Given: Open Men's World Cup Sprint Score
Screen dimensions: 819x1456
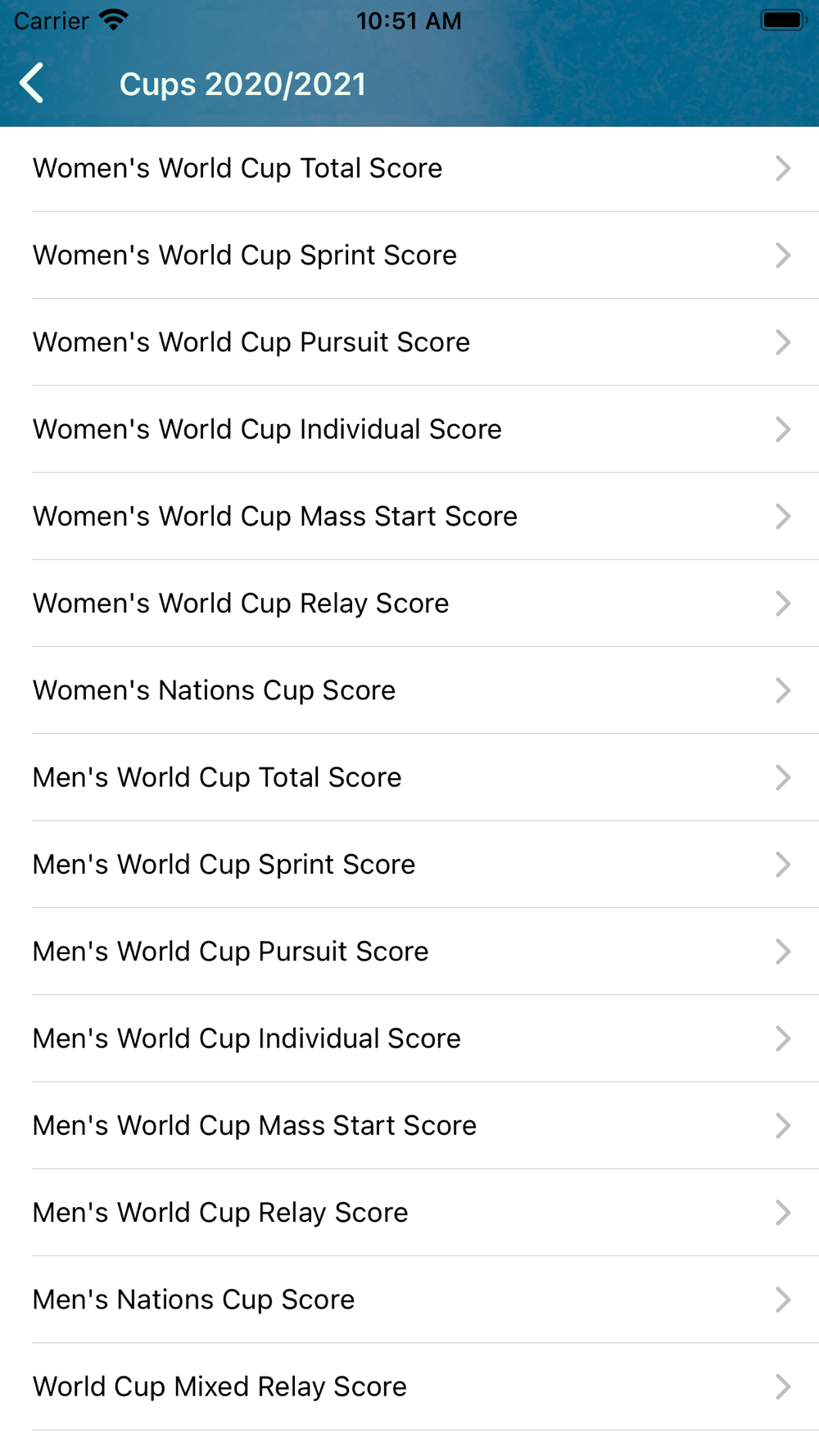Looking at the screenshot, I should tap(409, 865).
